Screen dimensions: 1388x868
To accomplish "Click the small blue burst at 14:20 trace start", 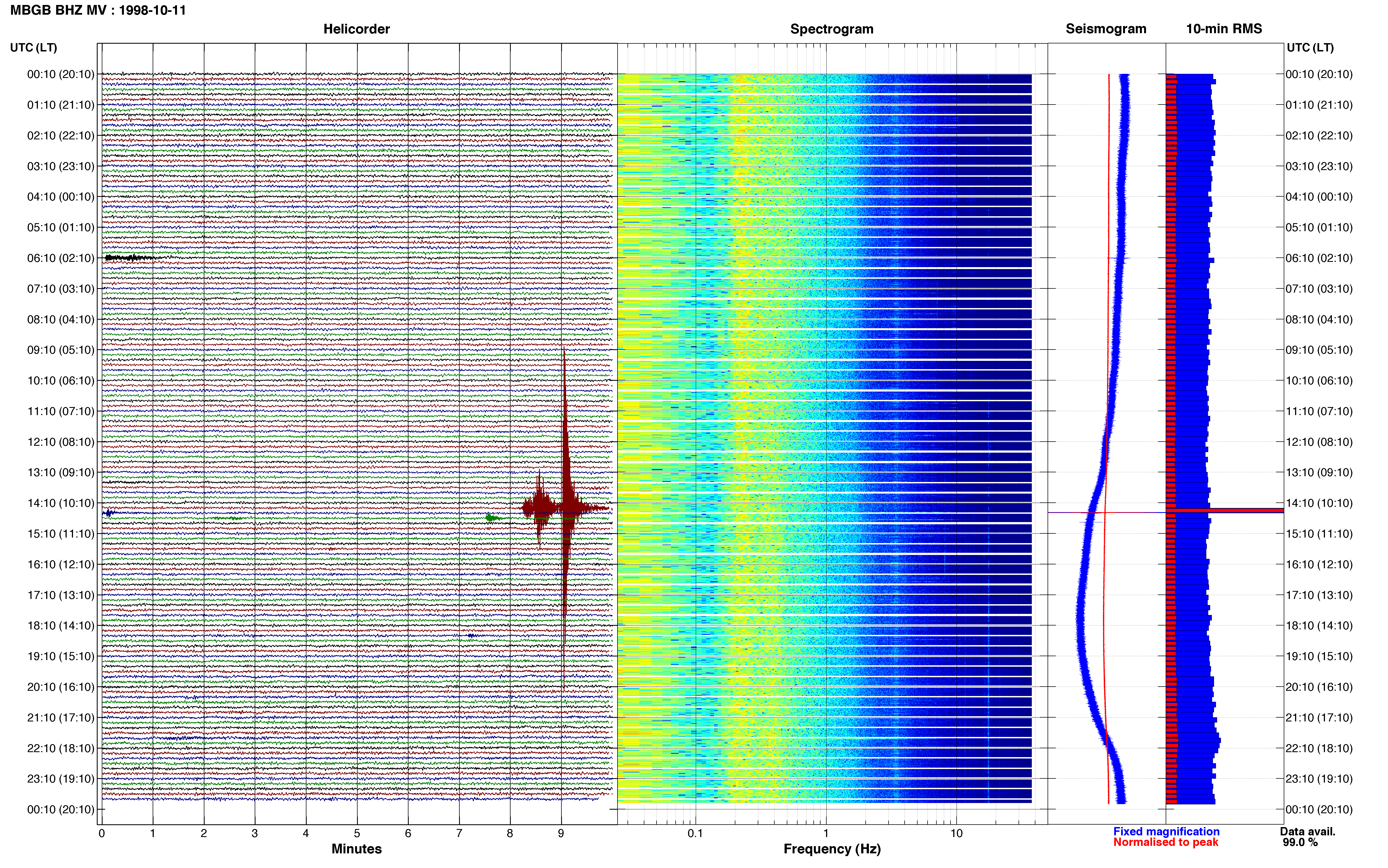I will 109,513.
